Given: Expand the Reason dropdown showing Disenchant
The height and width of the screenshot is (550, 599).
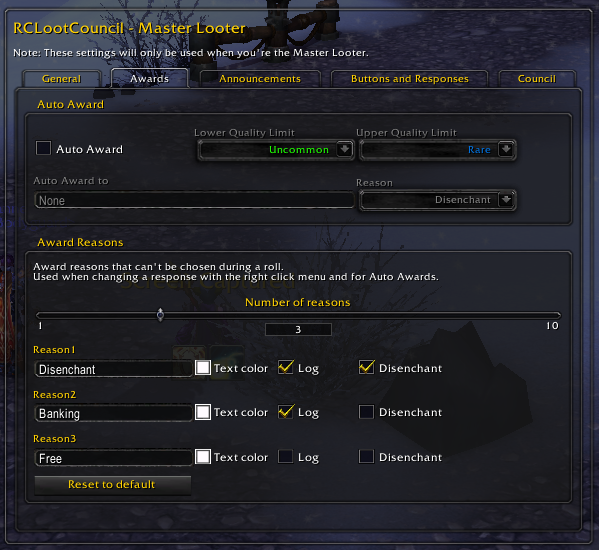Looking at the screenshot, I should [x=506, y=199].
